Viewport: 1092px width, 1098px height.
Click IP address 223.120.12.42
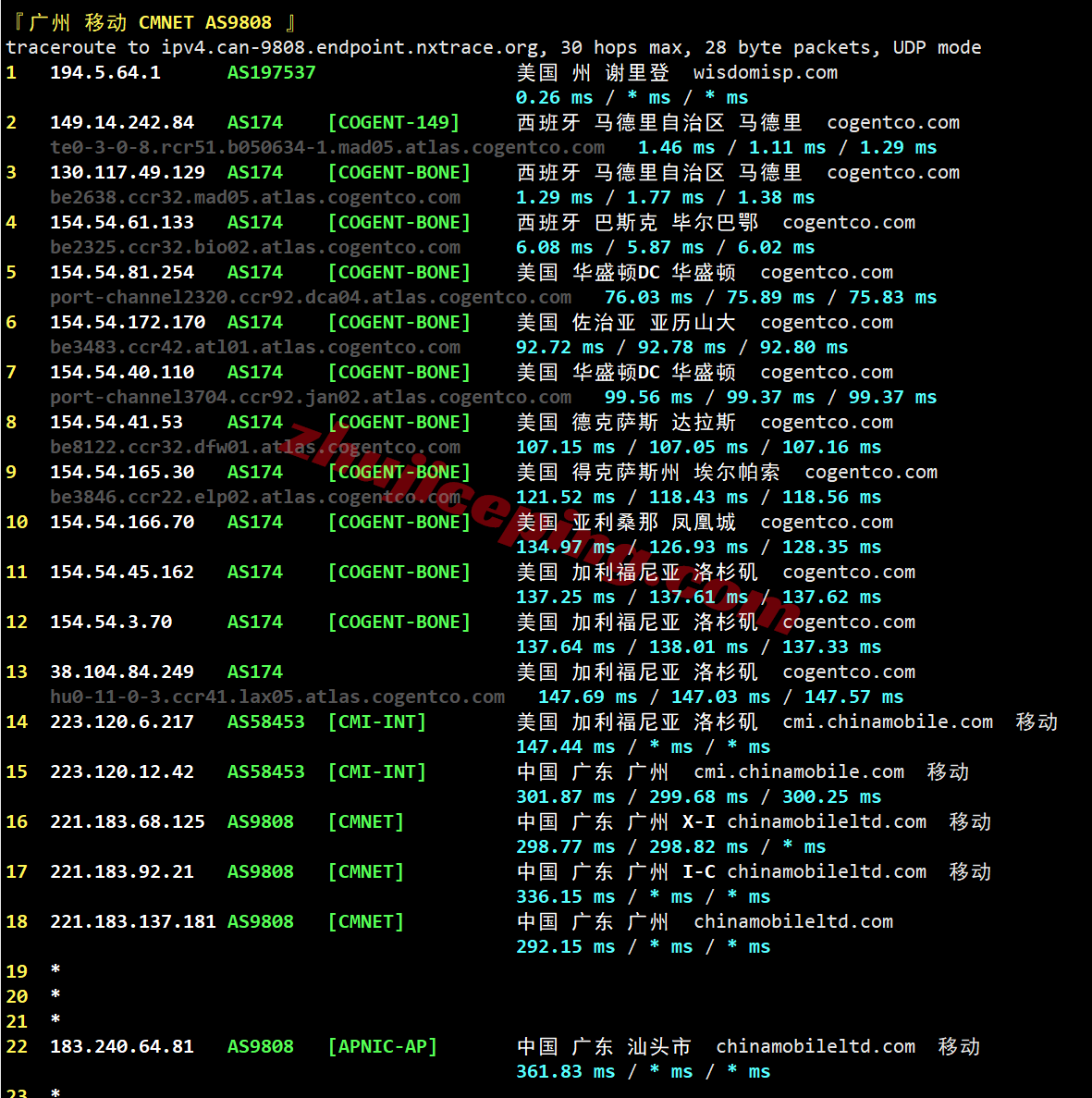point(122,771)
